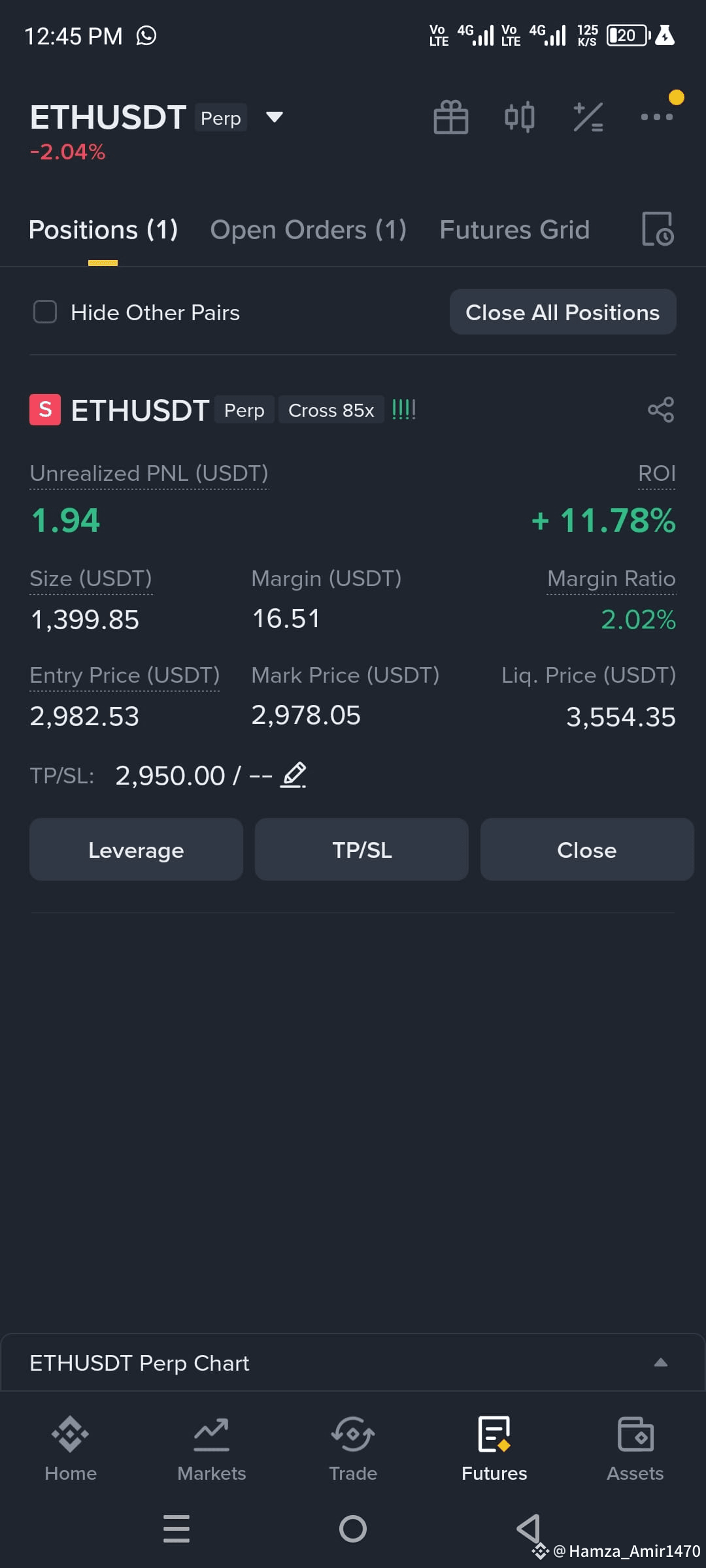706x1568 pixels.
Task: Open the candlestick chart icon
Action: coord(520,118)
